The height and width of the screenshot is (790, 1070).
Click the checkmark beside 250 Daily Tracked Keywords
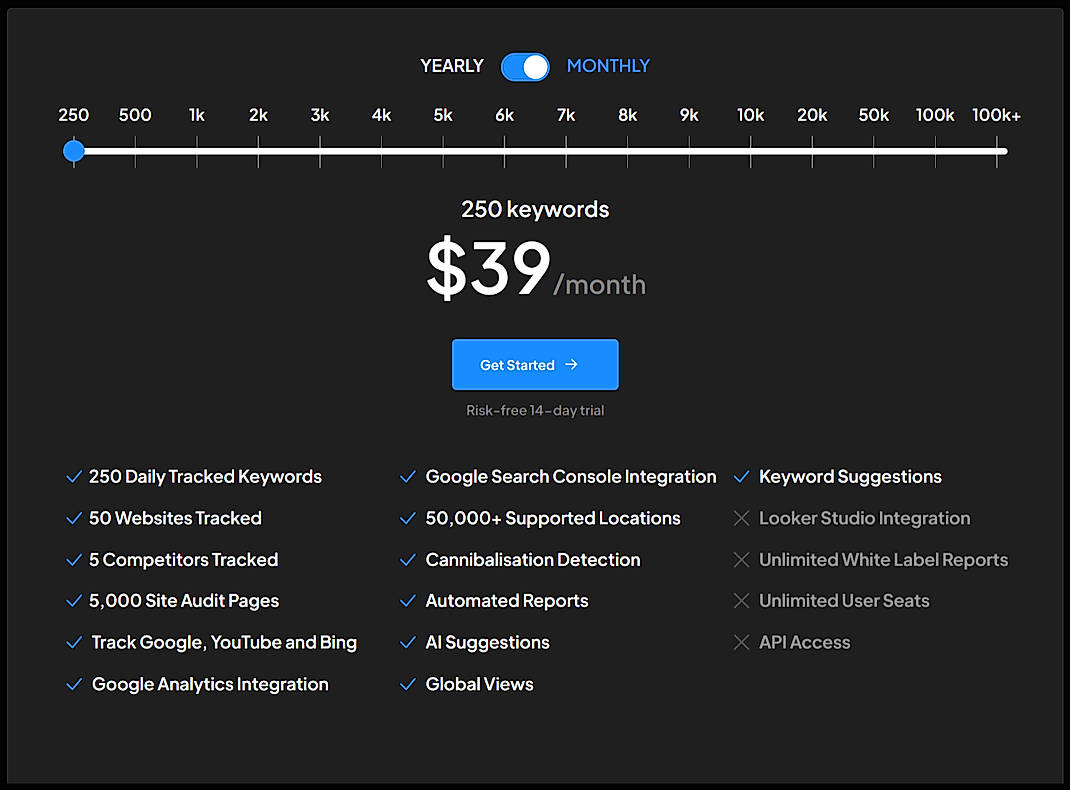73,477
